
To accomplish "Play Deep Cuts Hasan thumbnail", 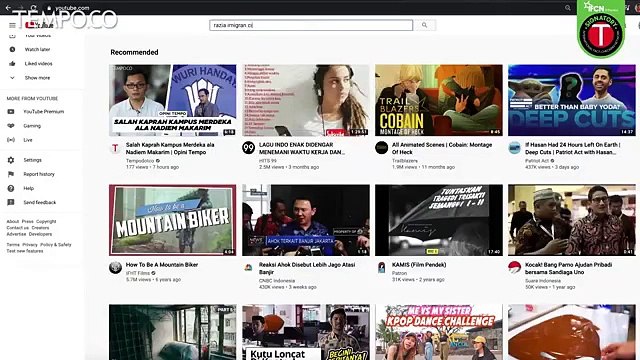I will tap(572, 100).
